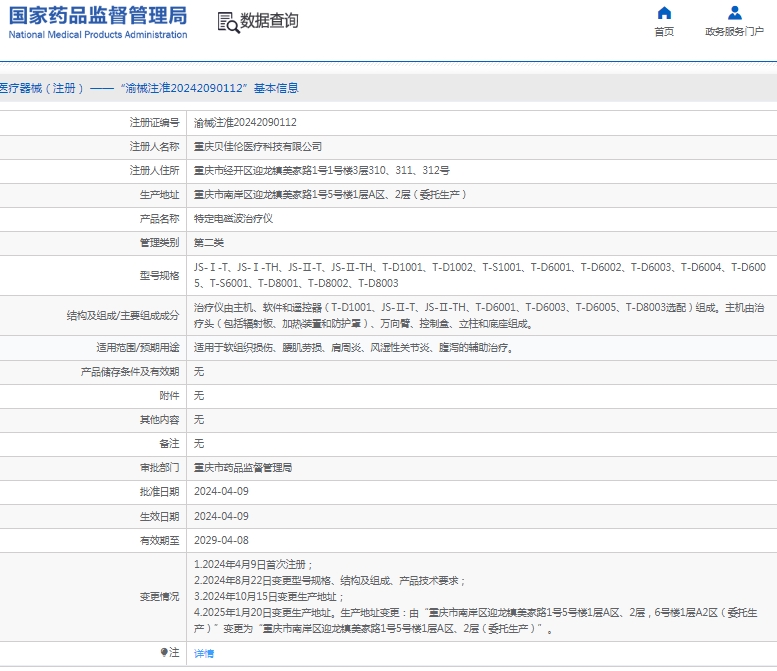Click the 数据查询 heading

(x=269, y=21)
